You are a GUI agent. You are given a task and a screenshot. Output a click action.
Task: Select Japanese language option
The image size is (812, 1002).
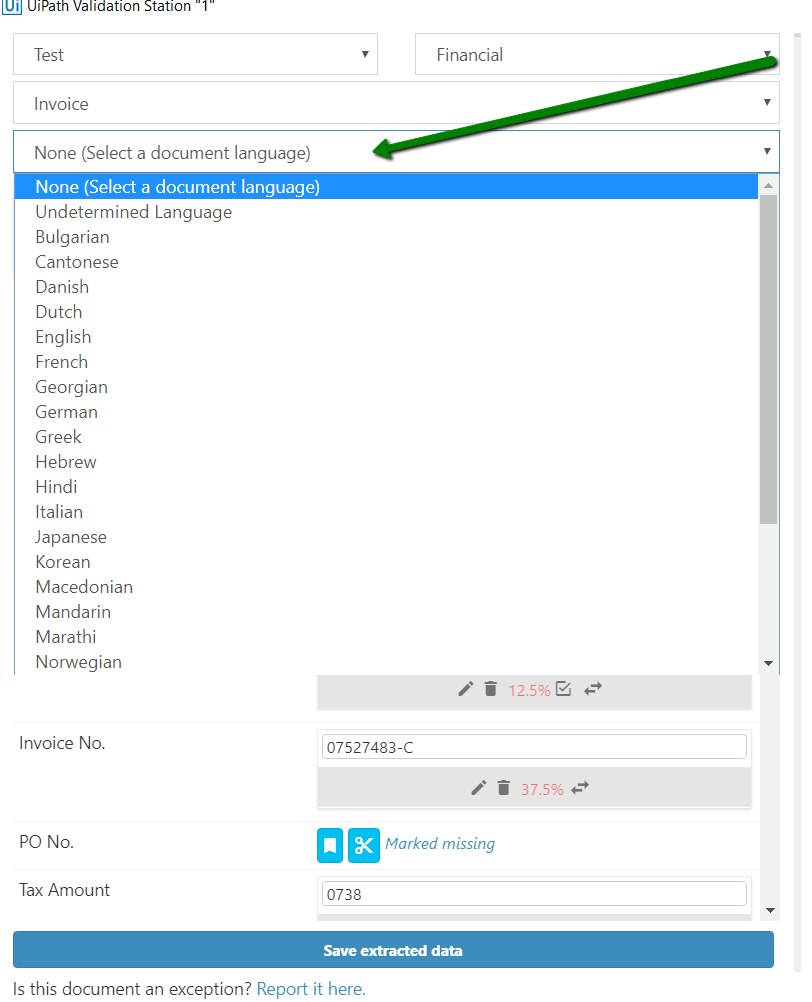pos(386,536)
